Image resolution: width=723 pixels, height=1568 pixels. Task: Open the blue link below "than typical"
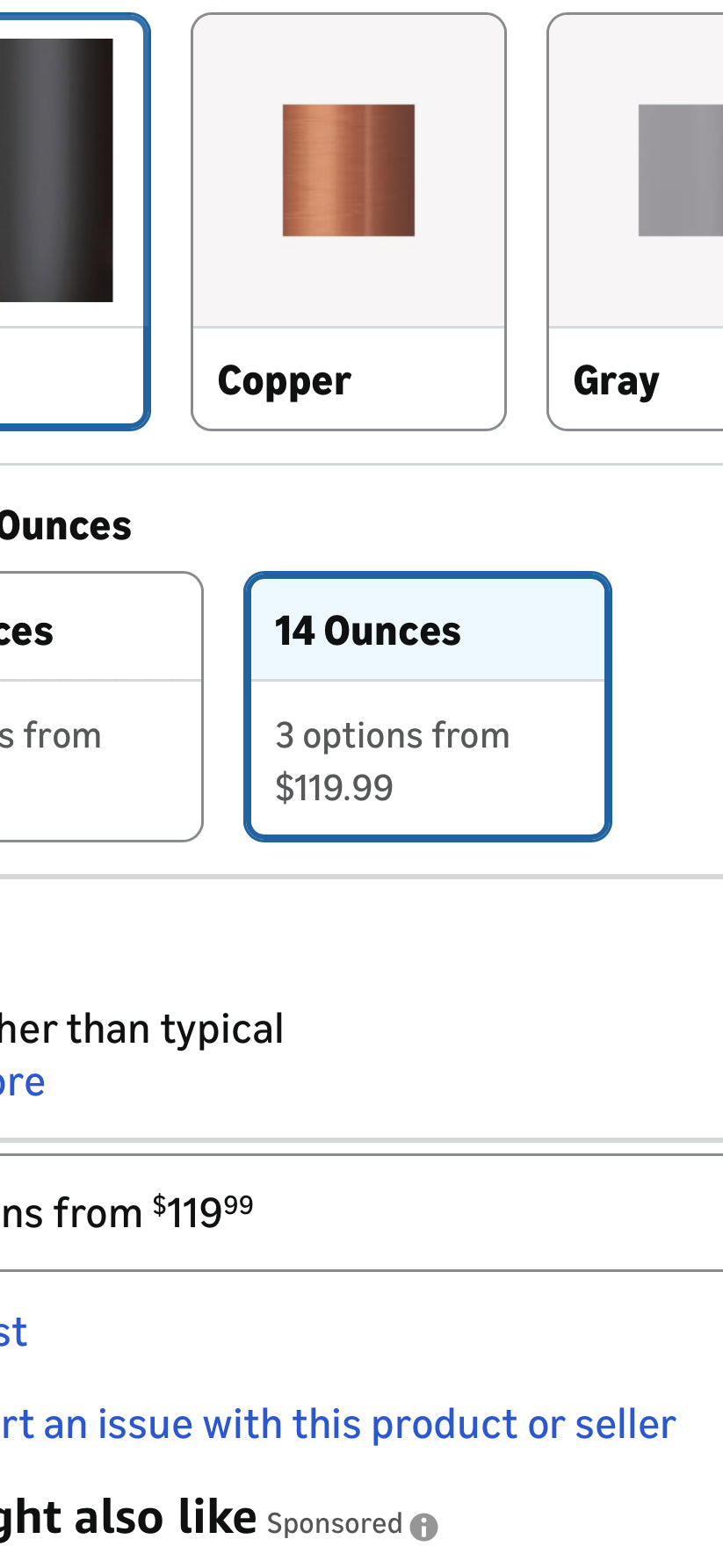[22, 1082]
